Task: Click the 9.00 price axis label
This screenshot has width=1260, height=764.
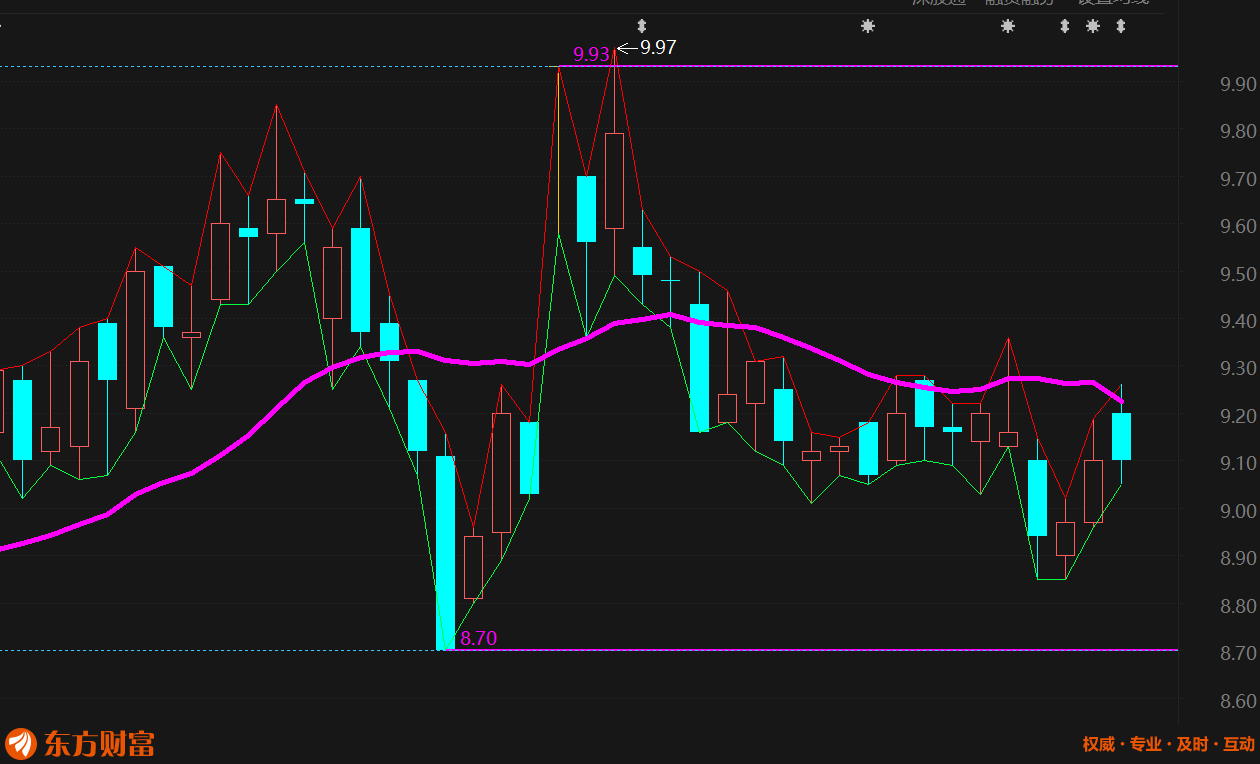Action: click(1238, 511)
